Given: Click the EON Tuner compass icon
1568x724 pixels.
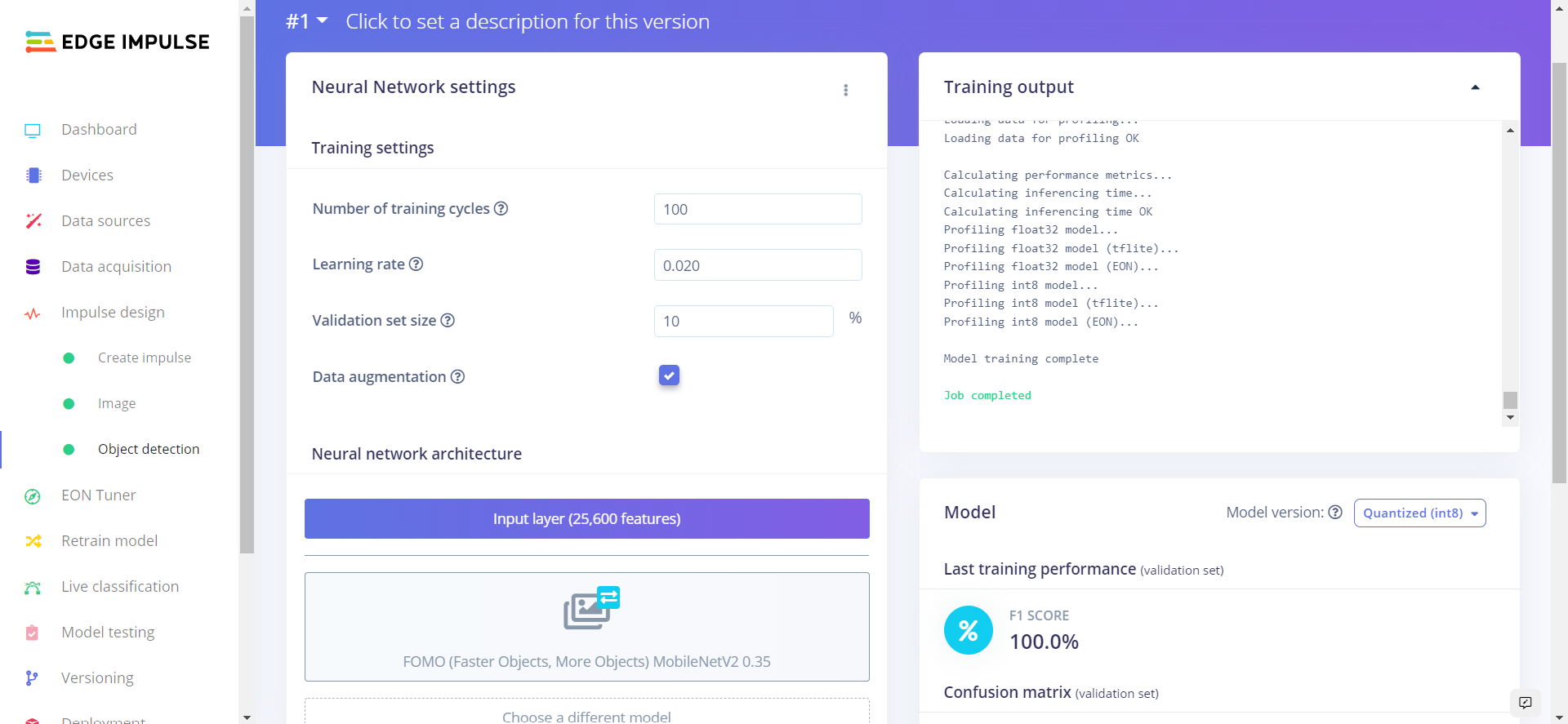Looking at the screenshot, I should click(33, 496).
